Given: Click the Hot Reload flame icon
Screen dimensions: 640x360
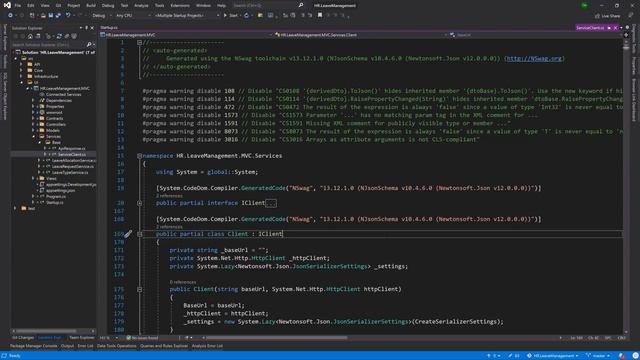Looking at the screenshot, I should coord(246,16).
